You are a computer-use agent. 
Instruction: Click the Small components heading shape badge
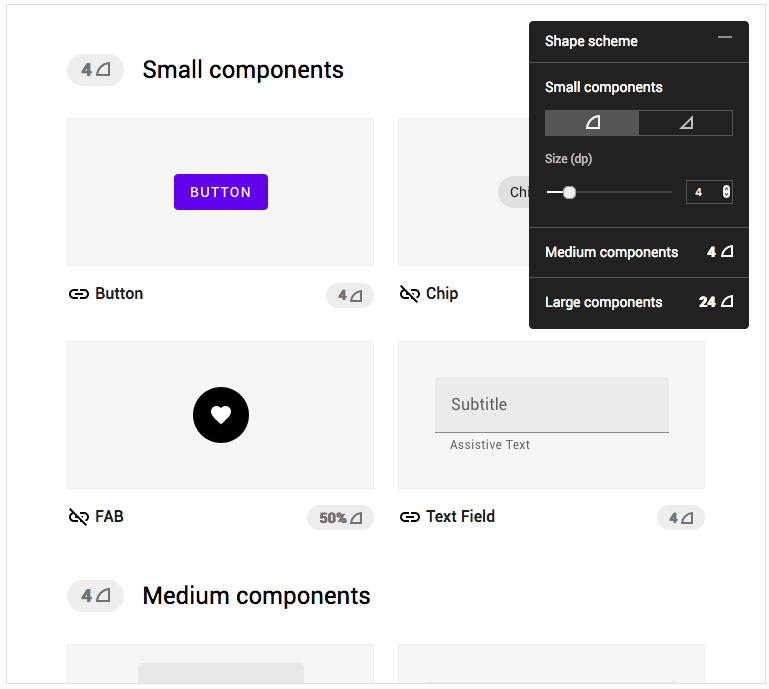95,70
